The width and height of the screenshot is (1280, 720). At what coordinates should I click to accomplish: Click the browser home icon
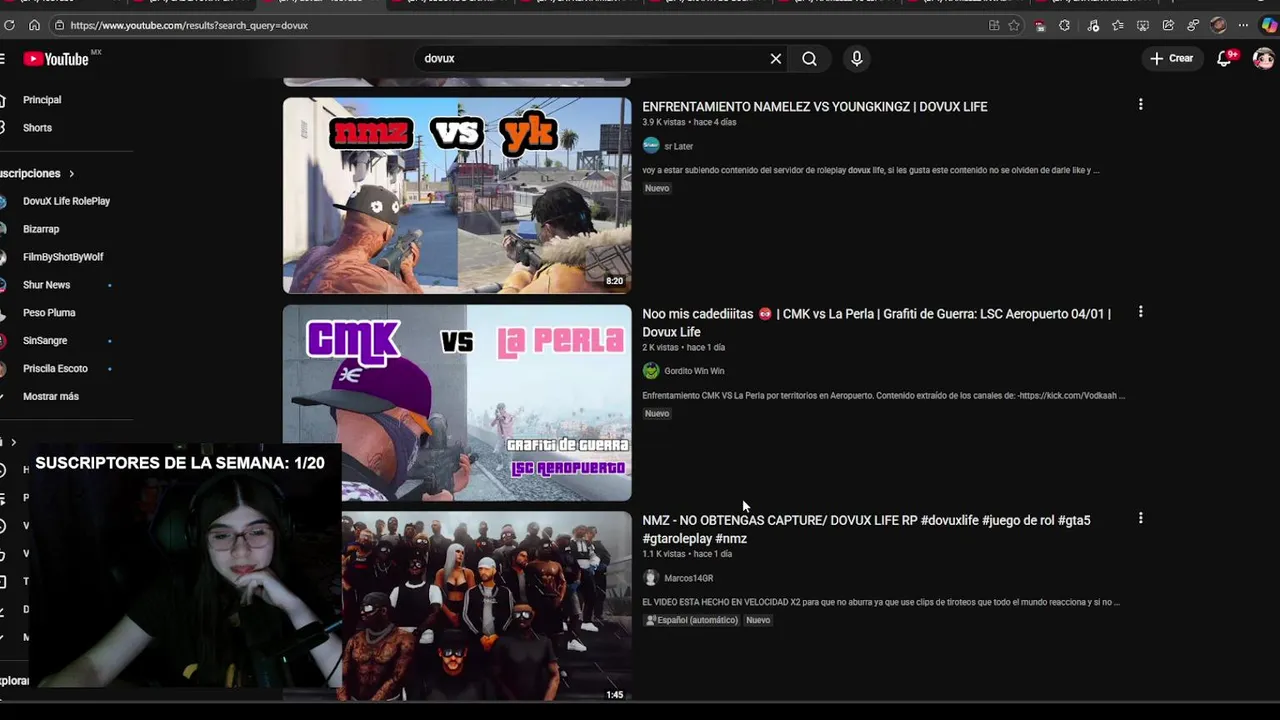click(x=34, y=25)
